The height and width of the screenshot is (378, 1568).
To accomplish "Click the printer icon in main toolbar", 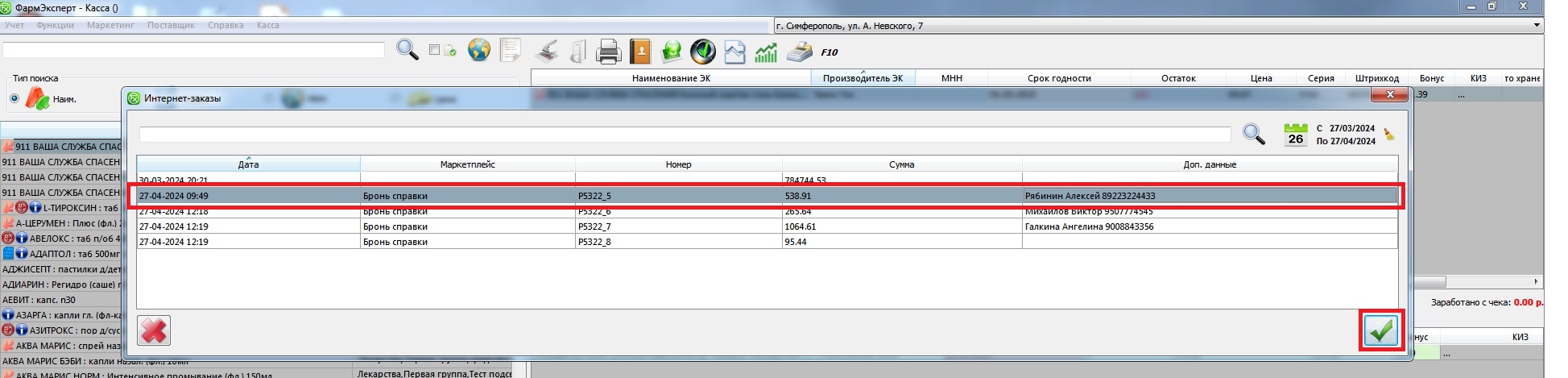I will coord(608,52).
